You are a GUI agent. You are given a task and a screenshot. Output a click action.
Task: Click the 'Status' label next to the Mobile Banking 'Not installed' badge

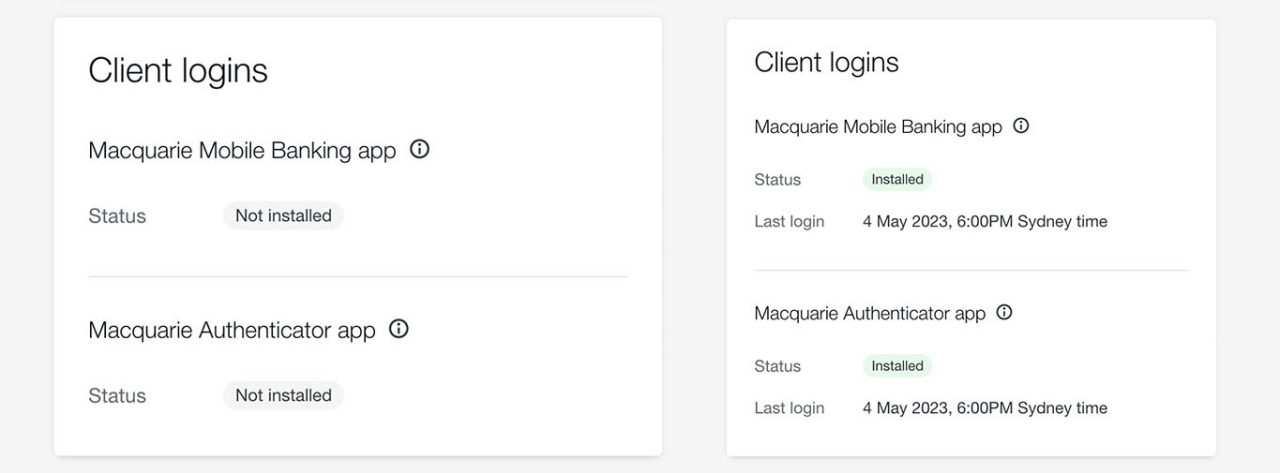click(x=117, y=216)
